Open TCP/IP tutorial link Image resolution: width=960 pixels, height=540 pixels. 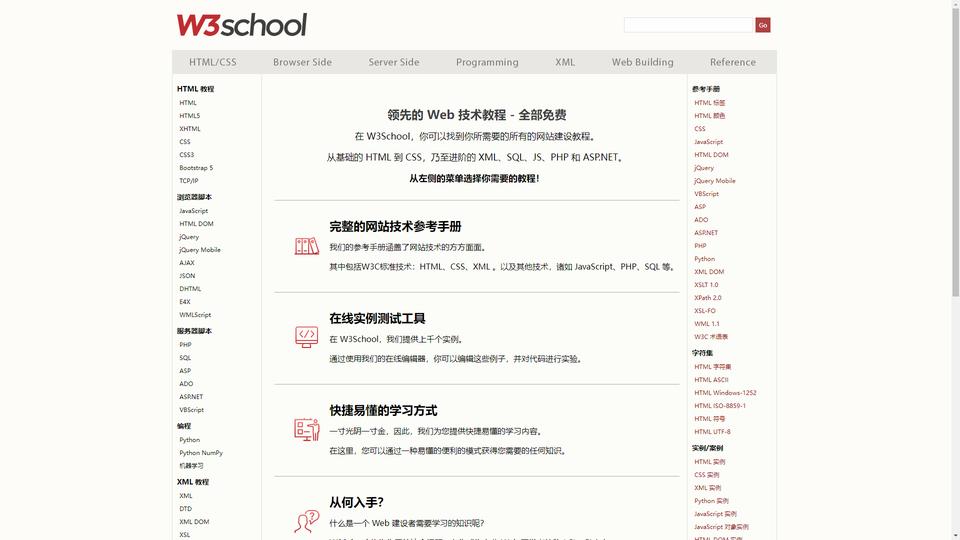click(x=189, y=181)
